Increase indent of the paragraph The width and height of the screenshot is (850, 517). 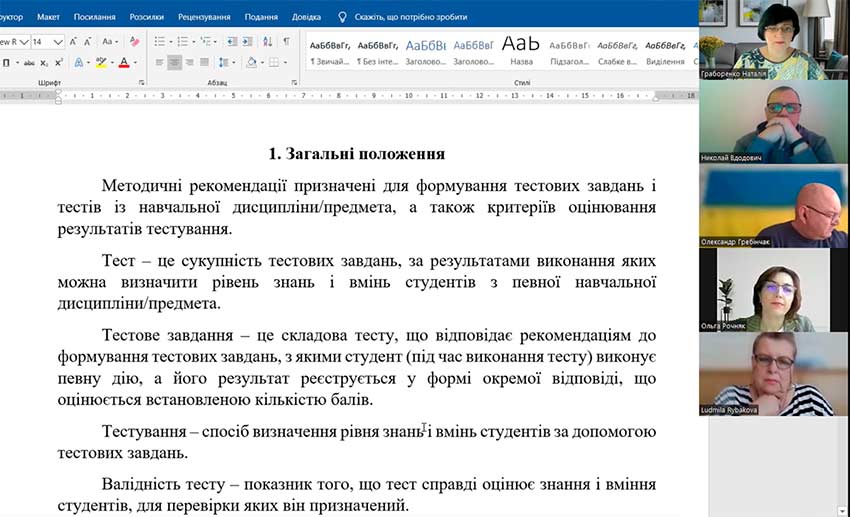(248, 42)
